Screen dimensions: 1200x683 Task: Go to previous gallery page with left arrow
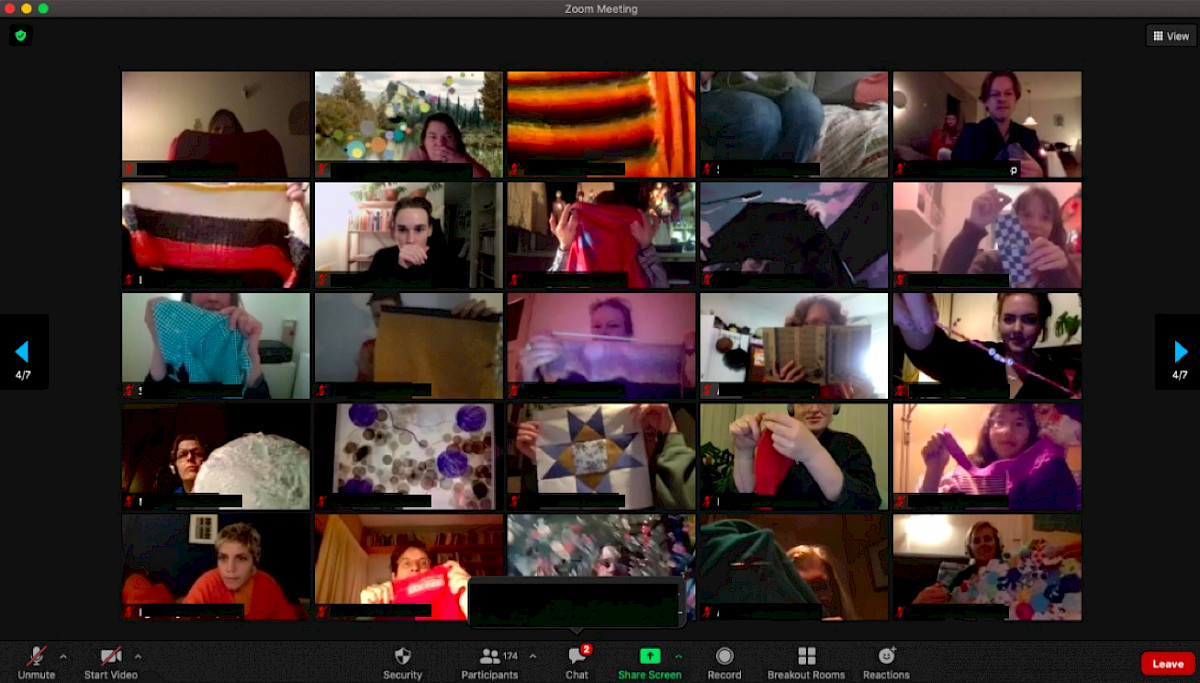point(22,352)
